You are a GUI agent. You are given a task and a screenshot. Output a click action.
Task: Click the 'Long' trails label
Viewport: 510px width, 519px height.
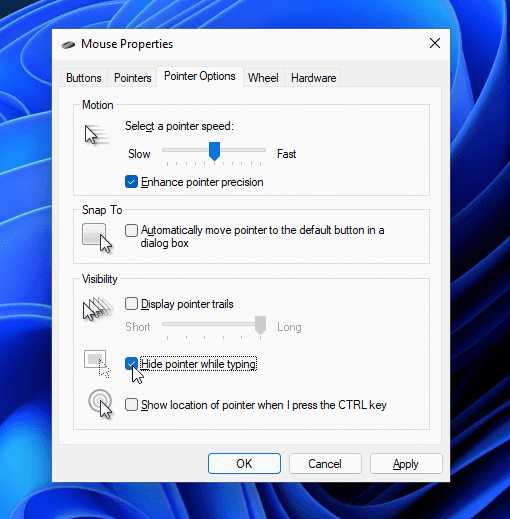pyautogui.click(x=289, y=327)
